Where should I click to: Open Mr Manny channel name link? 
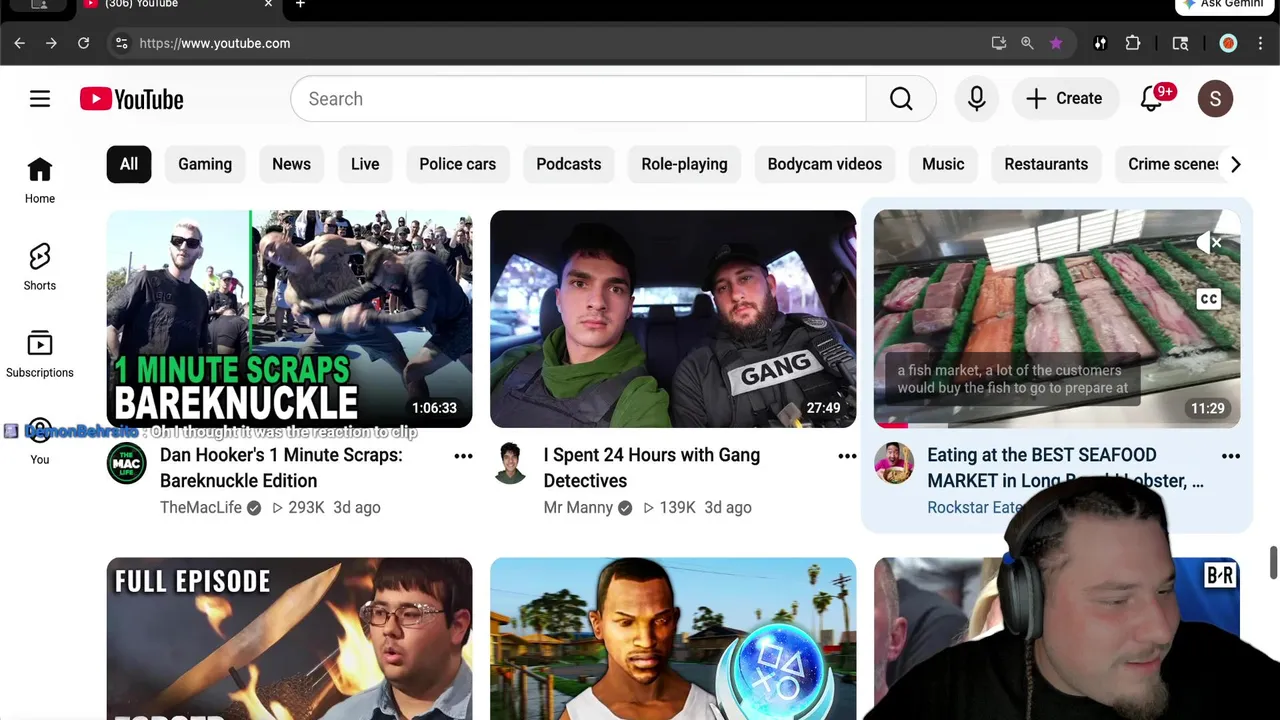pyautogui.click(x=578, y=507)
